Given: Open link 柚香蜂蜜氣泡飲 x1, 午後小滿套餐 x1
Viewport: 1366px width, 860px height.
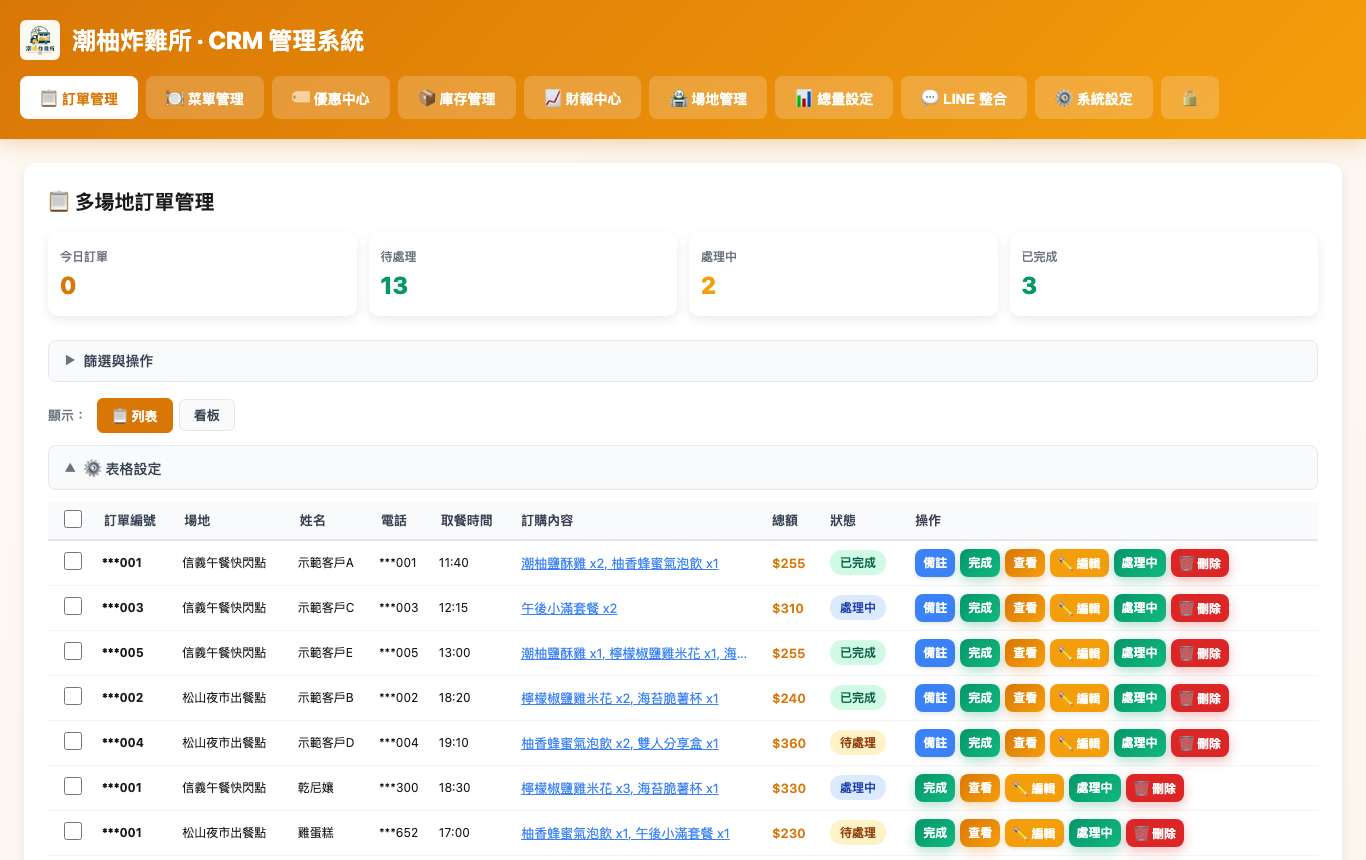Looking at the screenshot, I should point(625,833).
